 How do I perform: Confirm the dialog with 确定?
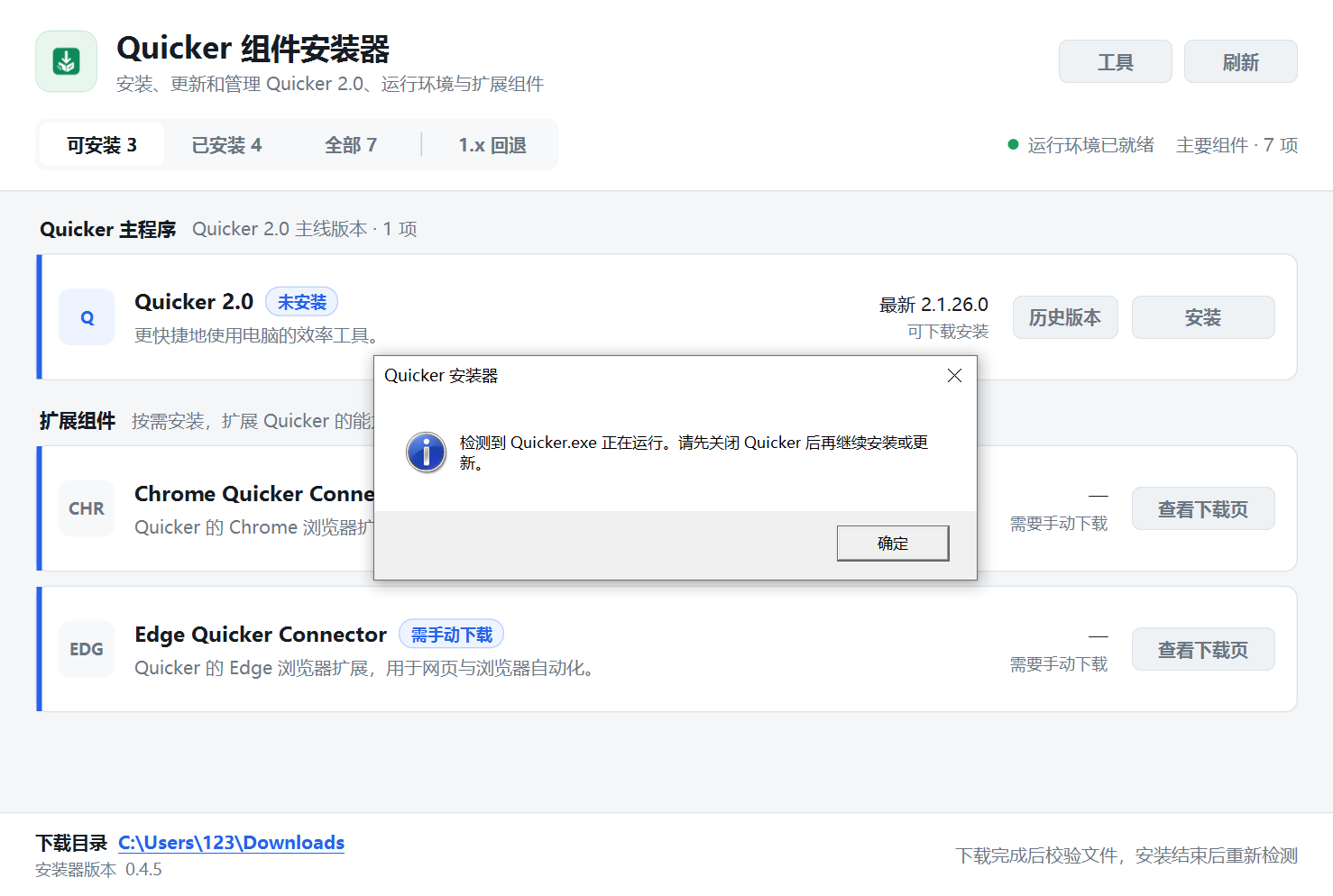point(893,543)
